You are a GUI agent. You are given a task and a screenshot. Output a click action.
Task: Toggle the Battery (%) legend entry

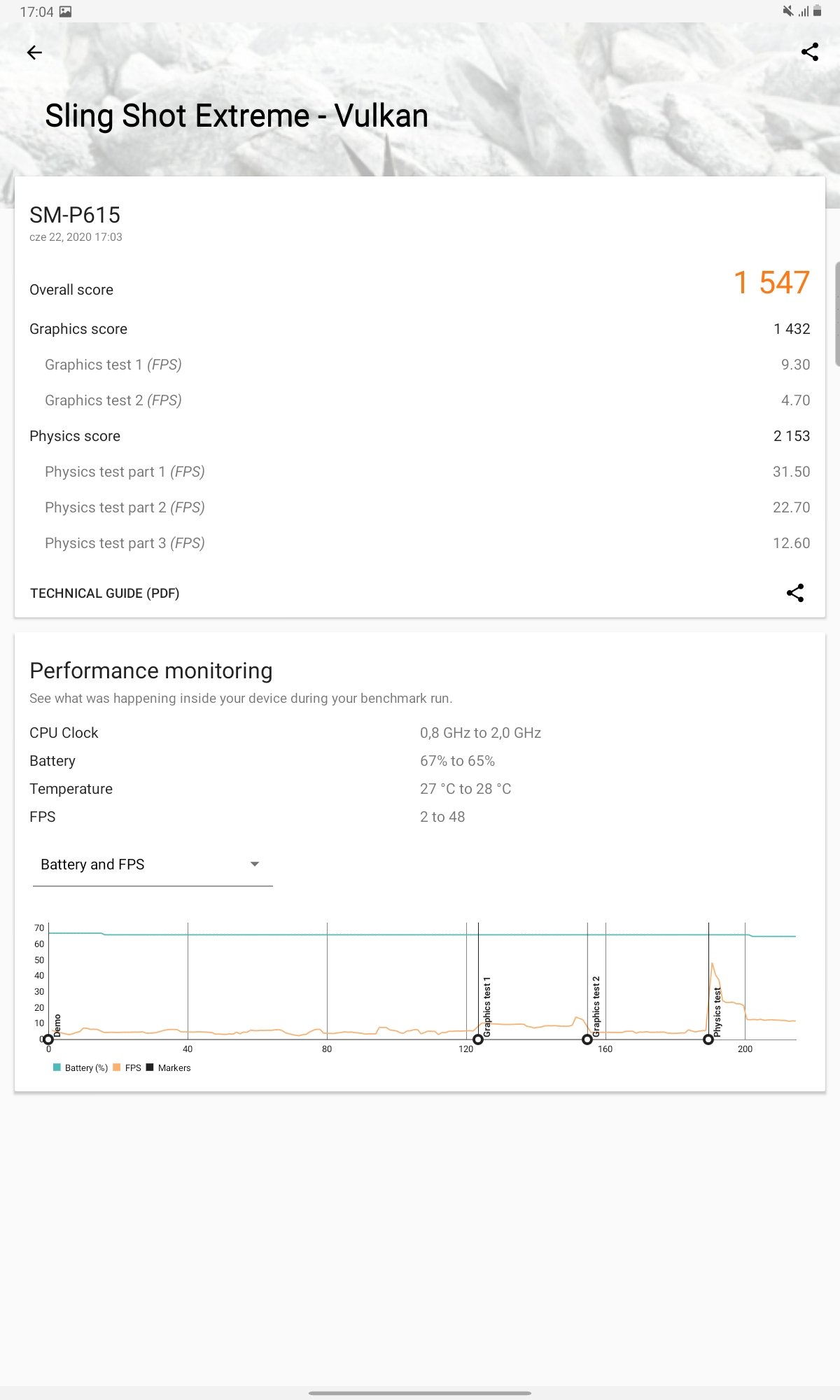[x=80, y=1067]
